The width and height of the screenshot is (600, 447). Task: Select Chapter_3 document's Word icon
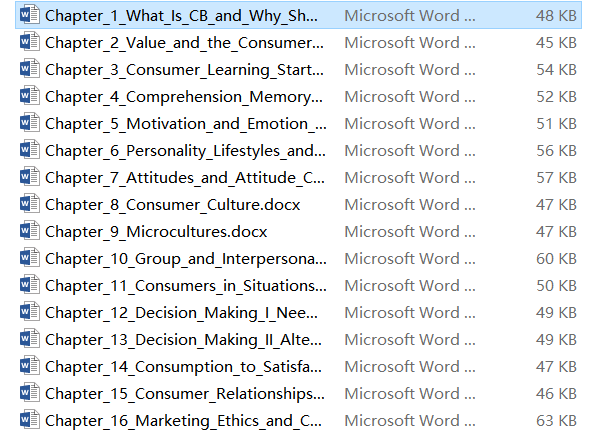[x=29, y=69]
